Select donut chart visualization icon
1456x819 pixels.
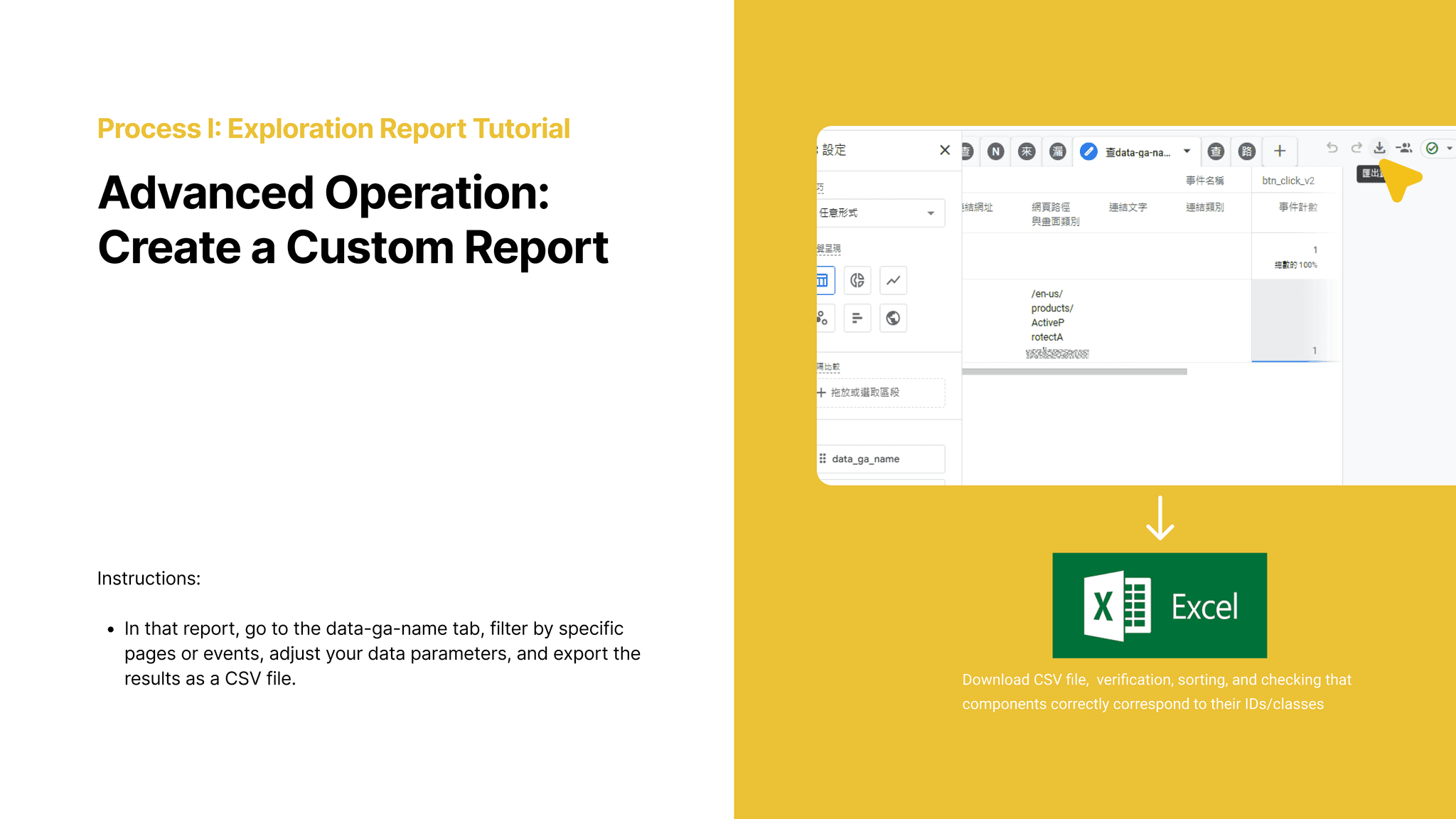pyautogui.click(x=857, y=280)
